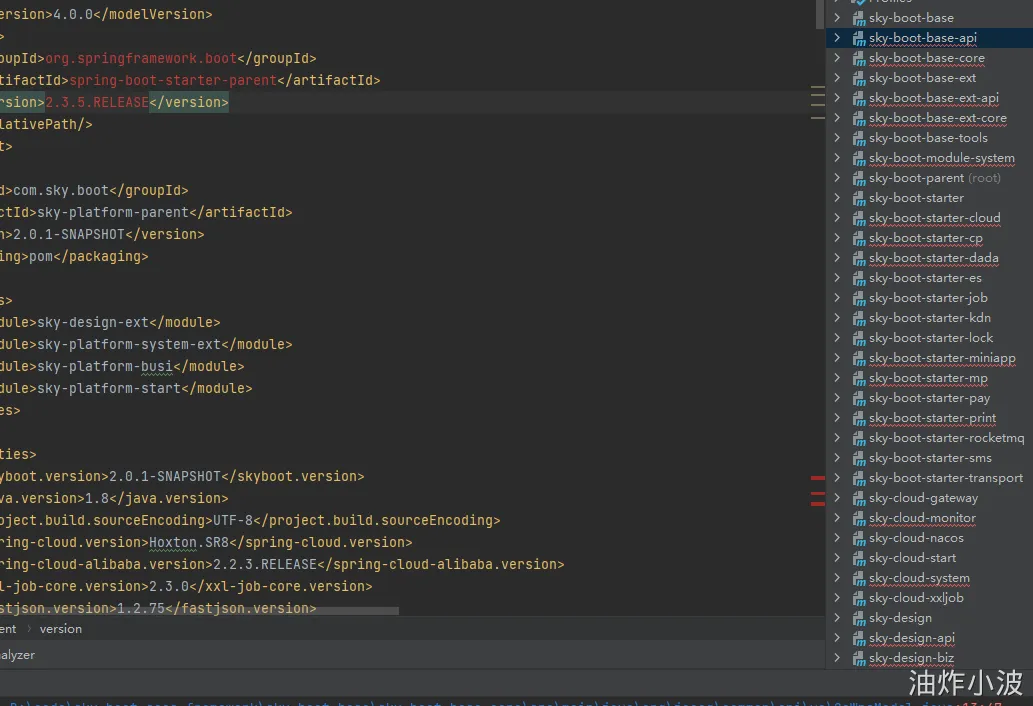
Task: Click the sky-boot-starter-transport module icon
Action: coord(858,478)
